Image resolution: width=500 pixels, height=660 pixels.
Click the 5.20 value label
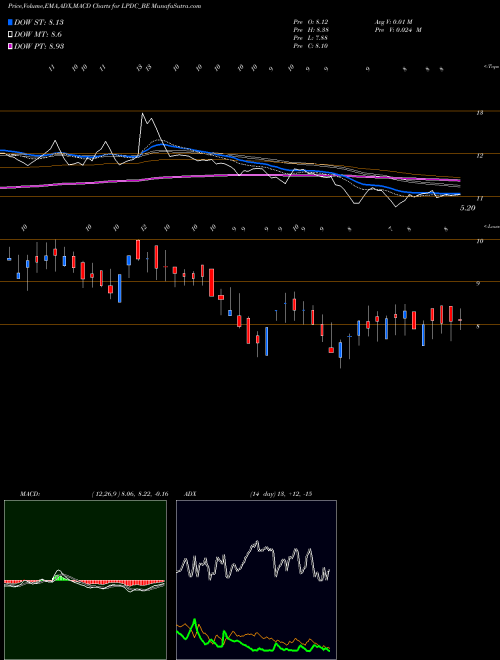tap(468, 208)
